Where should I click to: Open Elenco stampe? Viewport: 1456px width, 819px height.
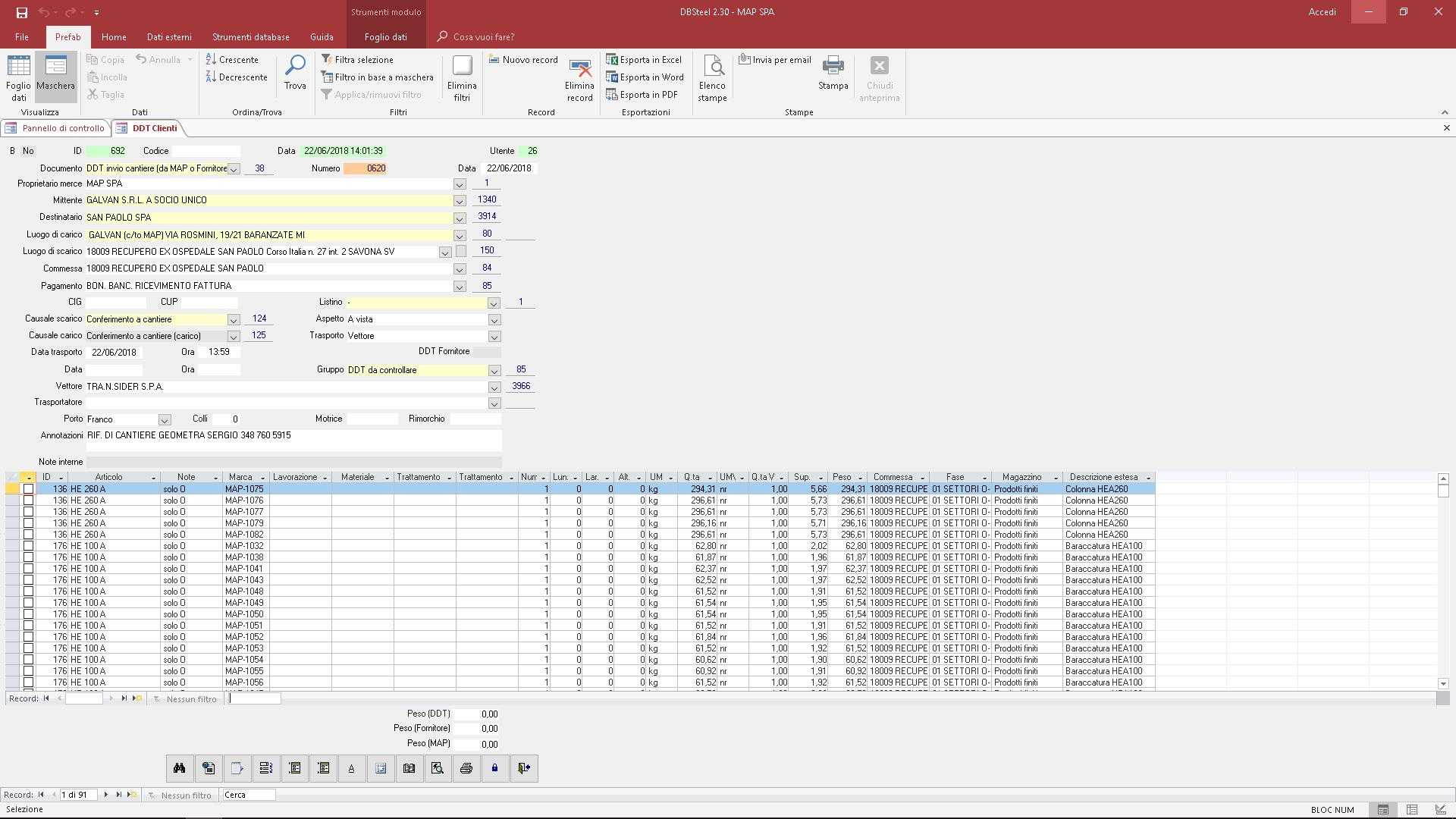(x=712, y=77)
